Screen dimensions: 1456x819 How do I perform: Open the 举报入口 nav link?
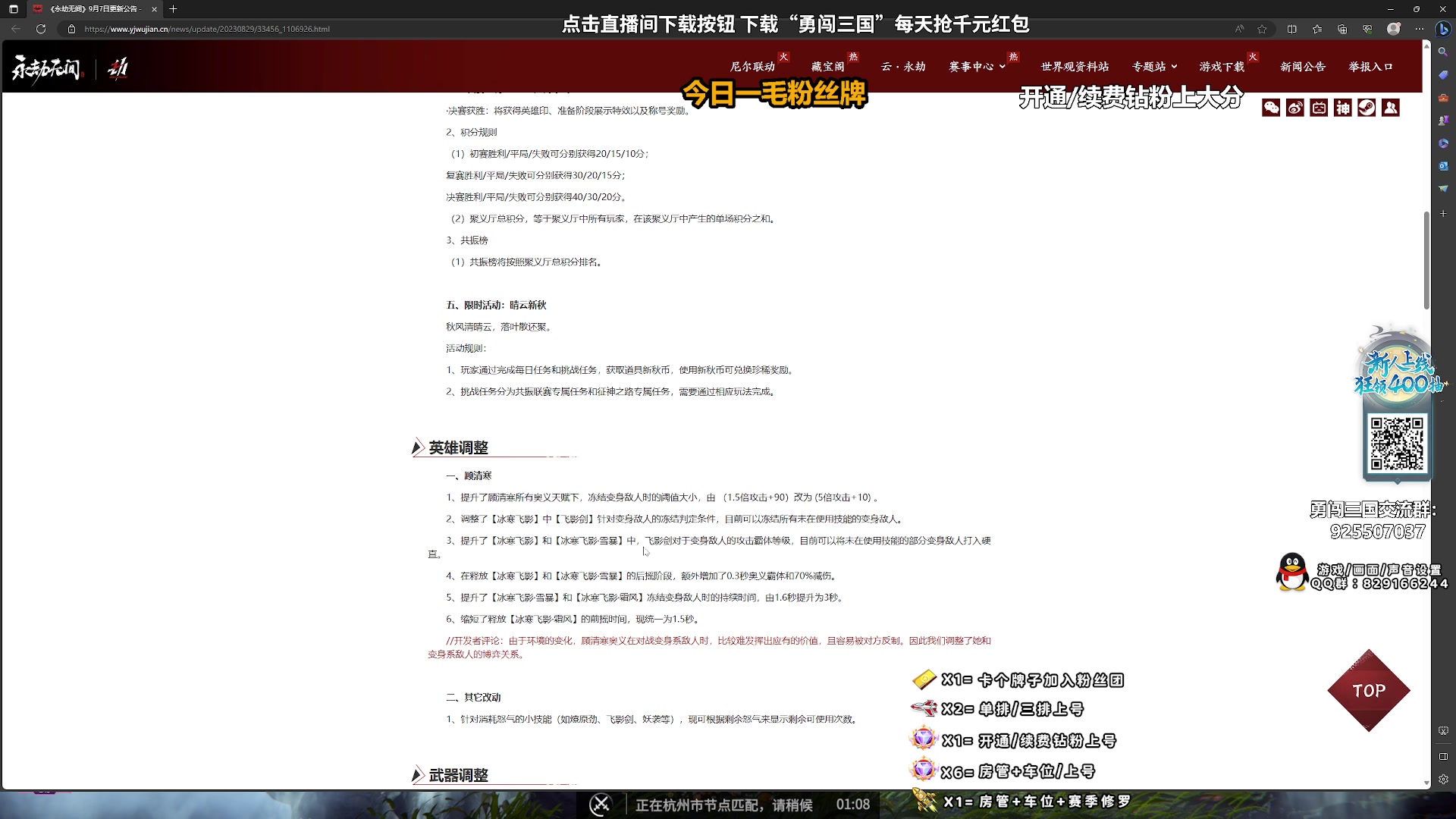1370,67
